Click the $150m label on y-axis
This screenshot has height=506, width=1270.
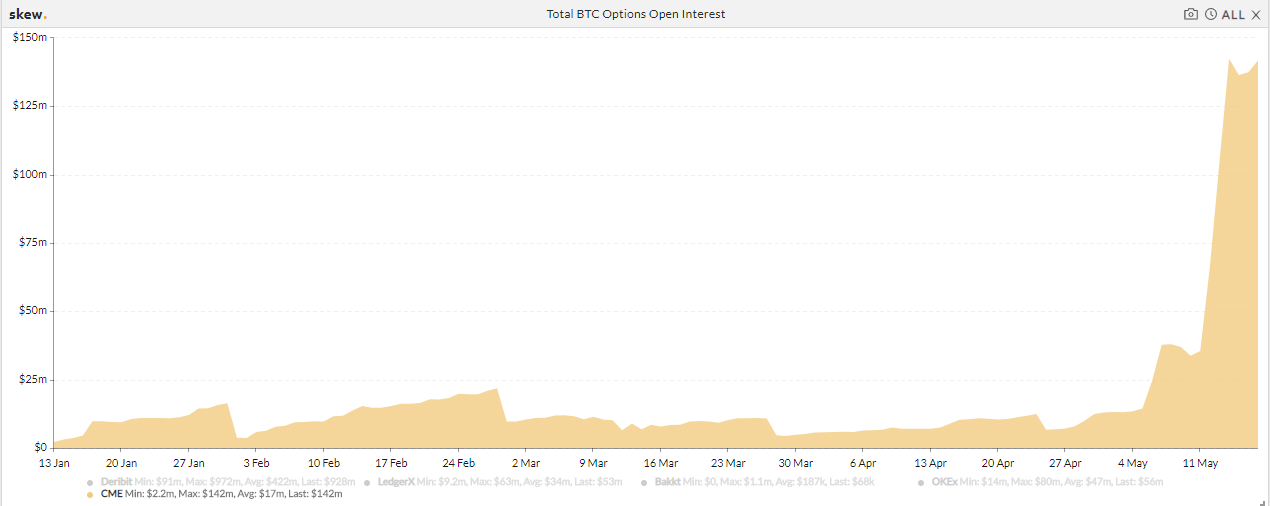point(29,37)
